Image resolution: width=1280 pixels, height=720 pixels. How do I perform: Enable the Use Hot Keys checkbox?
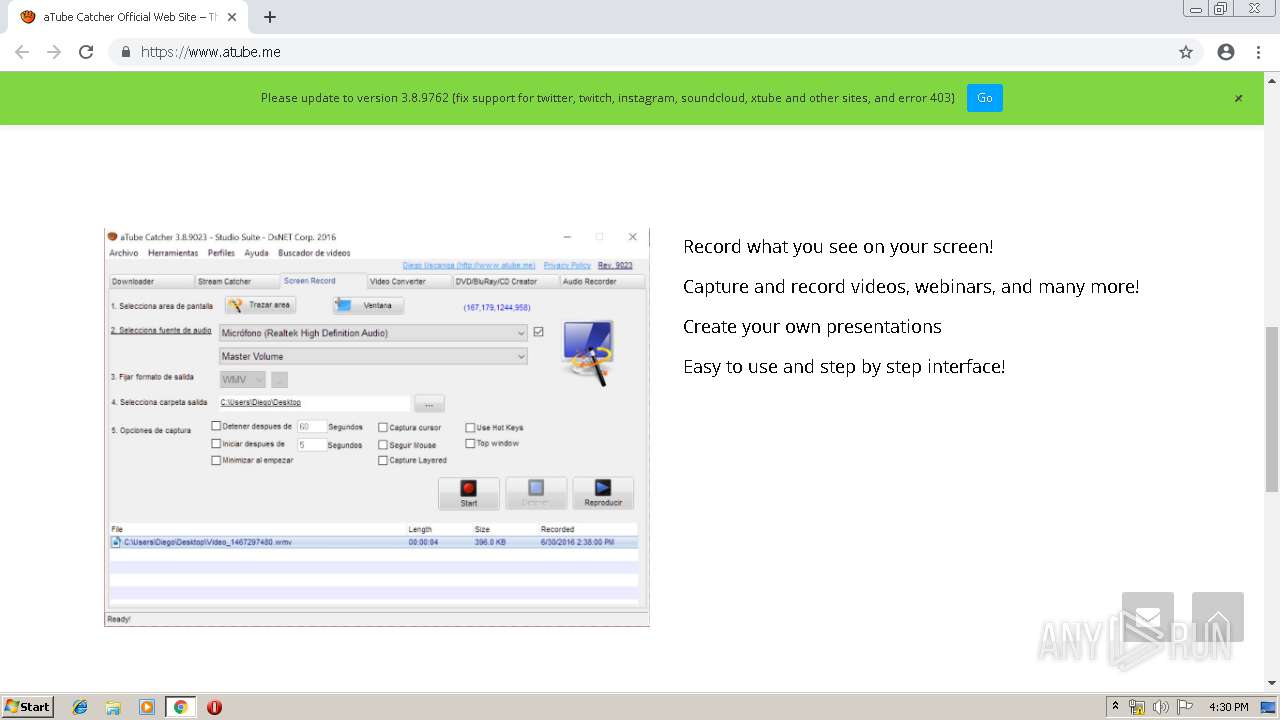470,427
